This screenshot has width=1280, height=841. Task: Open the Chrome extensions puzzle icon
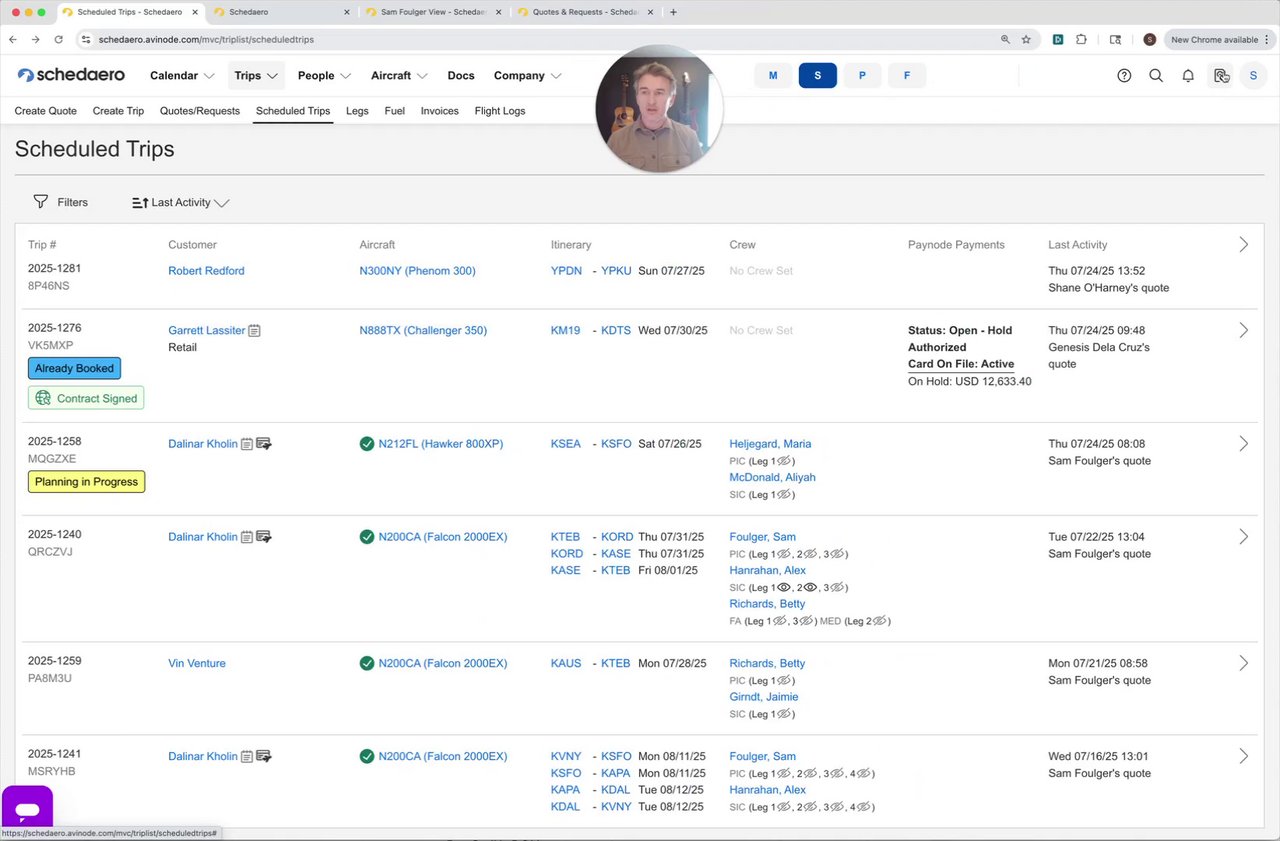pyautogui.click(x=1081, y=40)
